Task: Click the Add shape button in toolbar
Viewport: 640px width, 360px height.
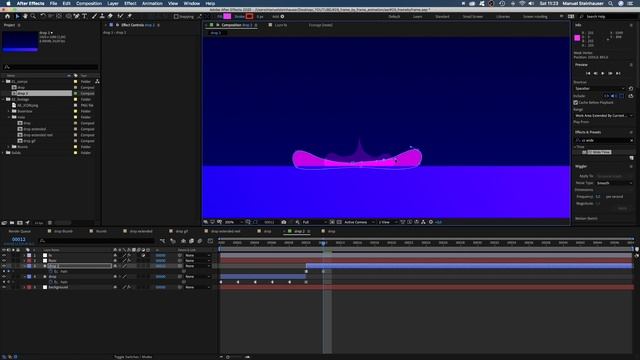Action: (x=282, y=17)
